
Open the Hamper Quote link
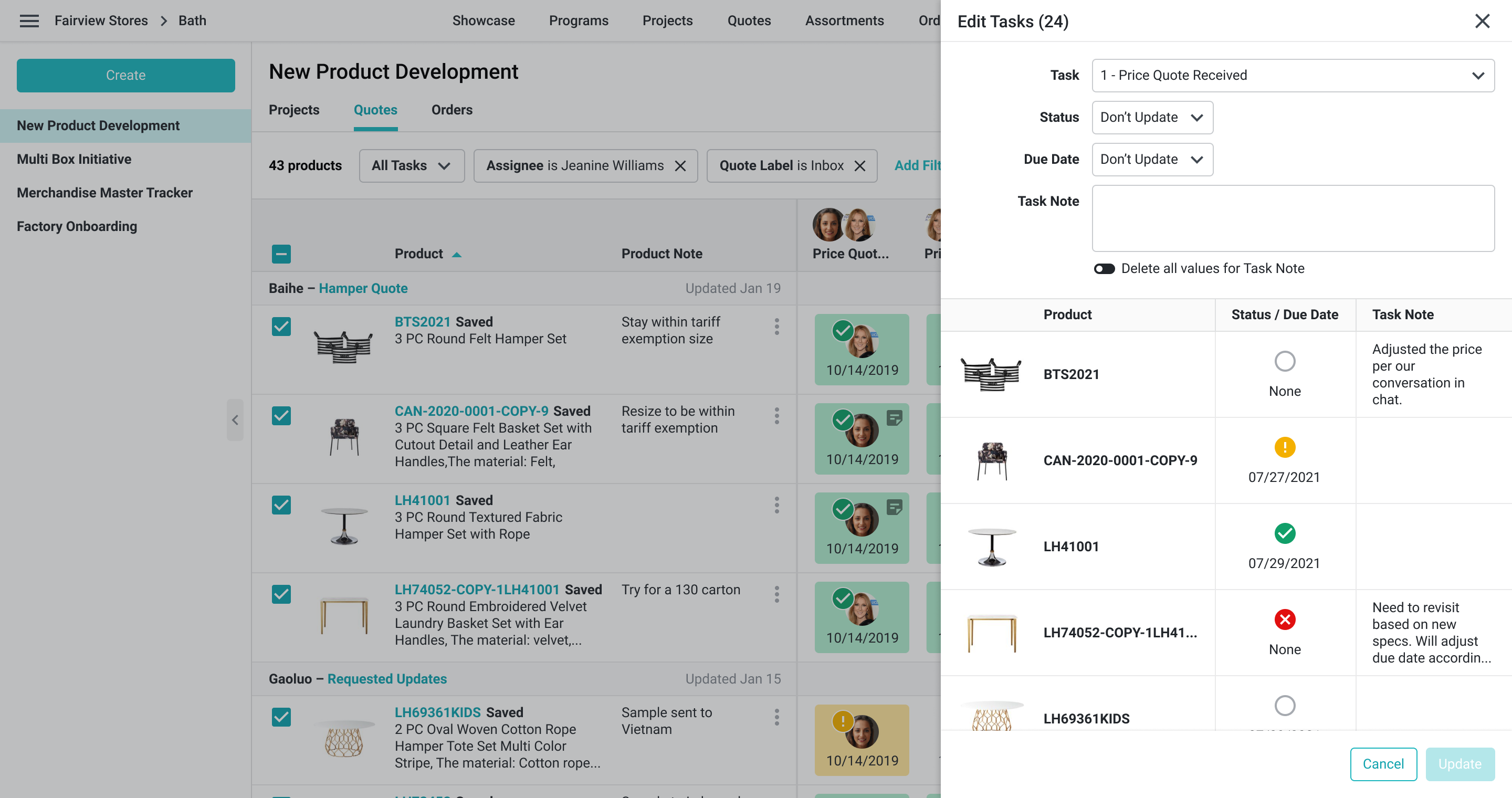pos(363,288)
